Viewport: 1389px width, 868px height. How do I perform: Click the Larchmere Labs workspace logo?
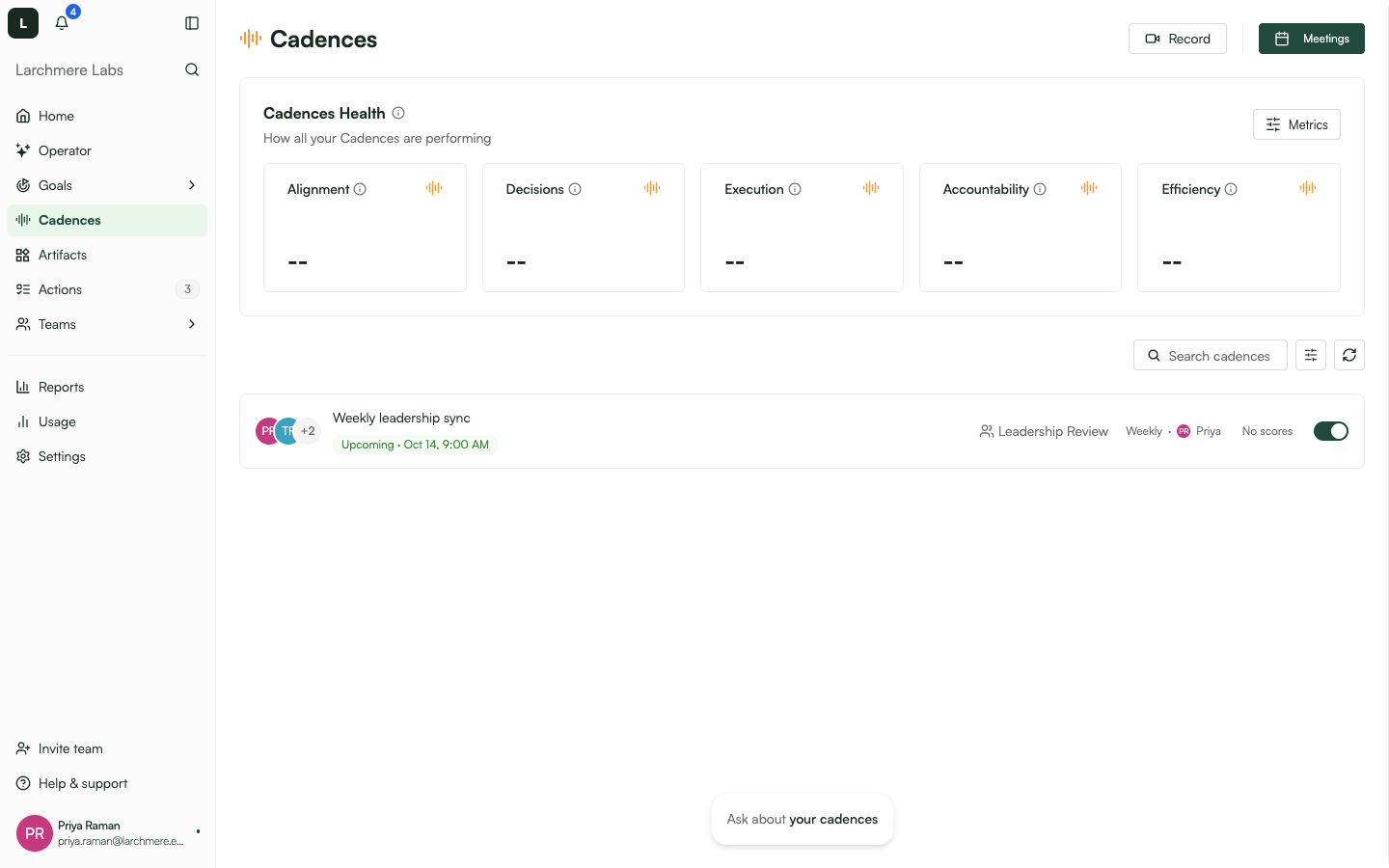coord(23,23)
